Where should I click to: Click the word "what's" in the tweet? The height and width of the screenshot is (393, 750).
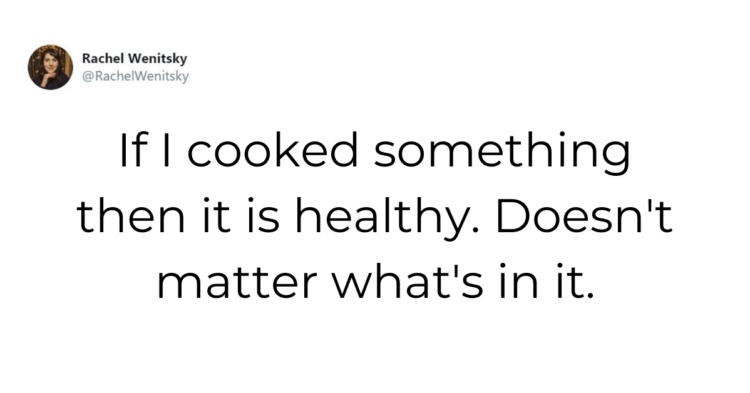(x=407, y=282)
